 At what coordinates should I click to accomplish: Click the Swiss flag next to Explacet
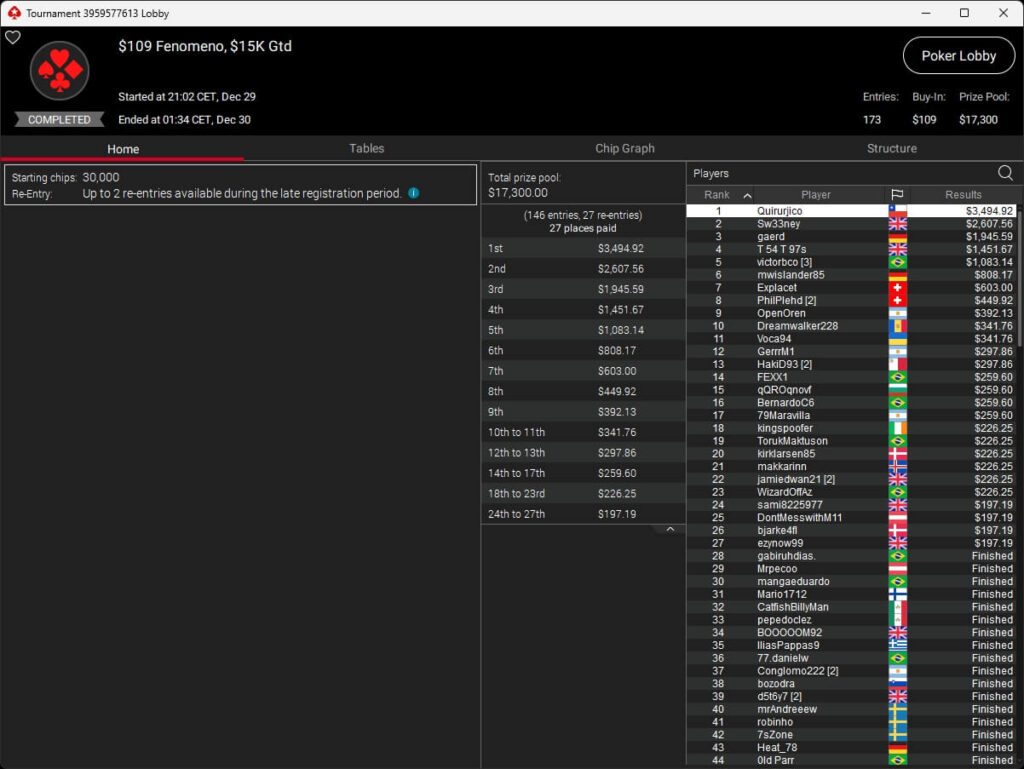click(x=896, y=288)
